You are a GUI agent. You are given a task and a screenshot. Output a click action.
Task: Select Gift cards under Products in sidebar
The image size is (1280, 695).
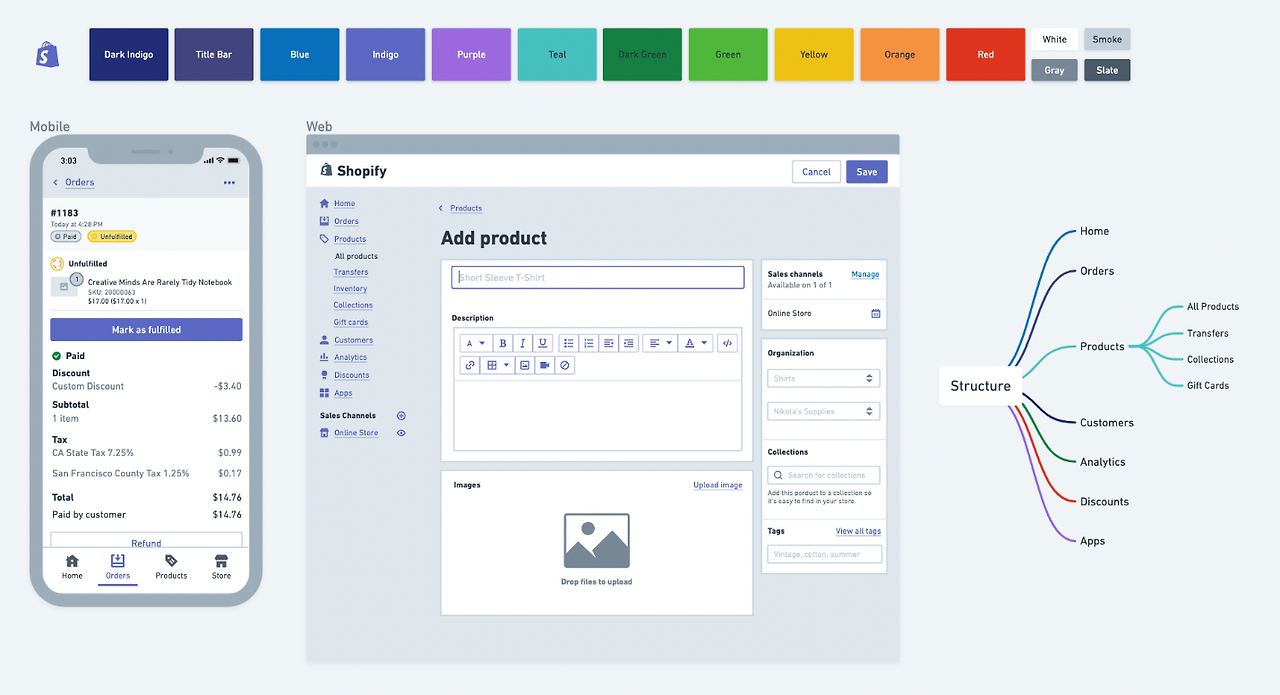coord(351,322)
